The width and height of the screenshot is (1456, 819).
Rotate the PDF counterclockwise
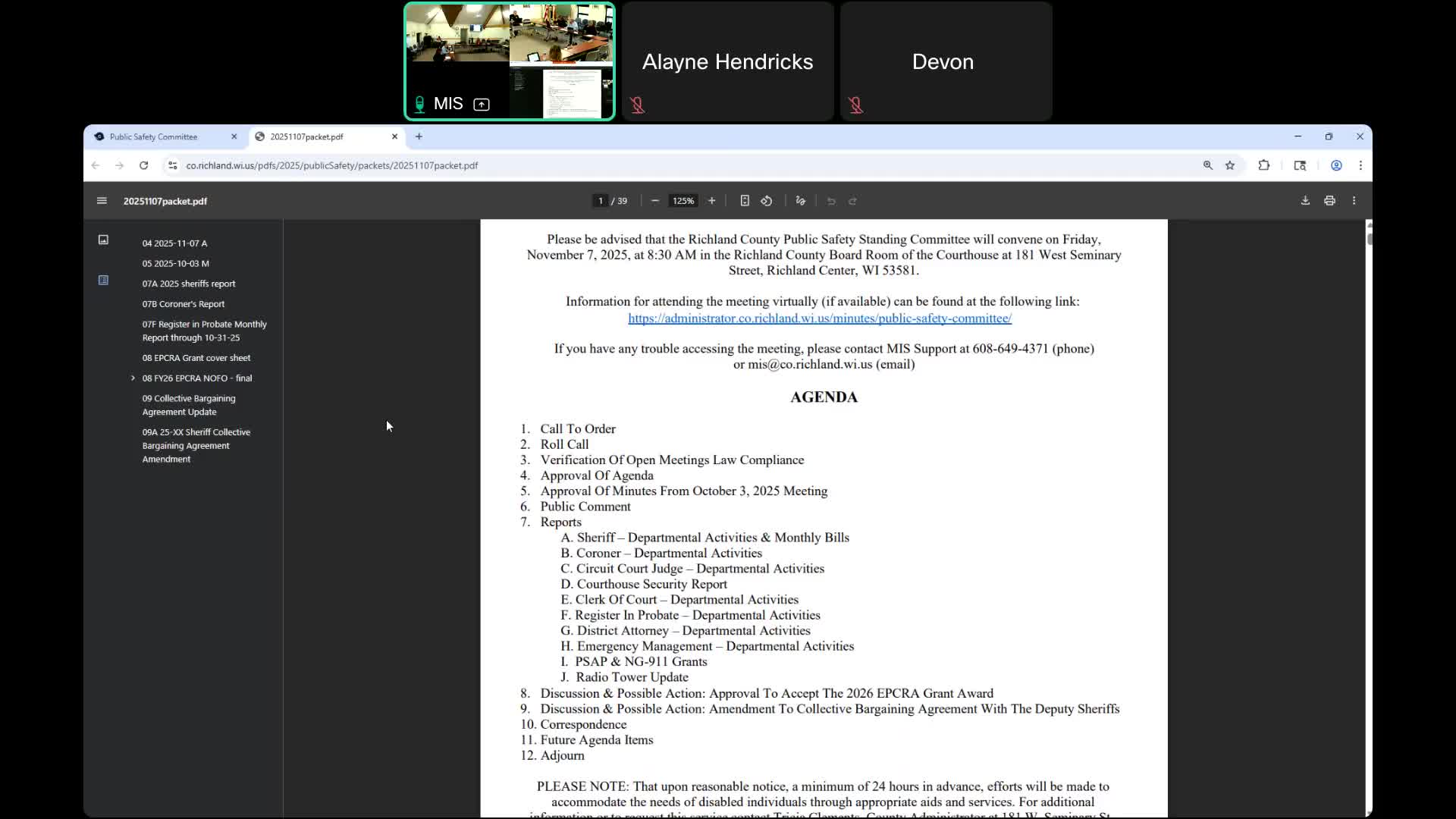767,201
